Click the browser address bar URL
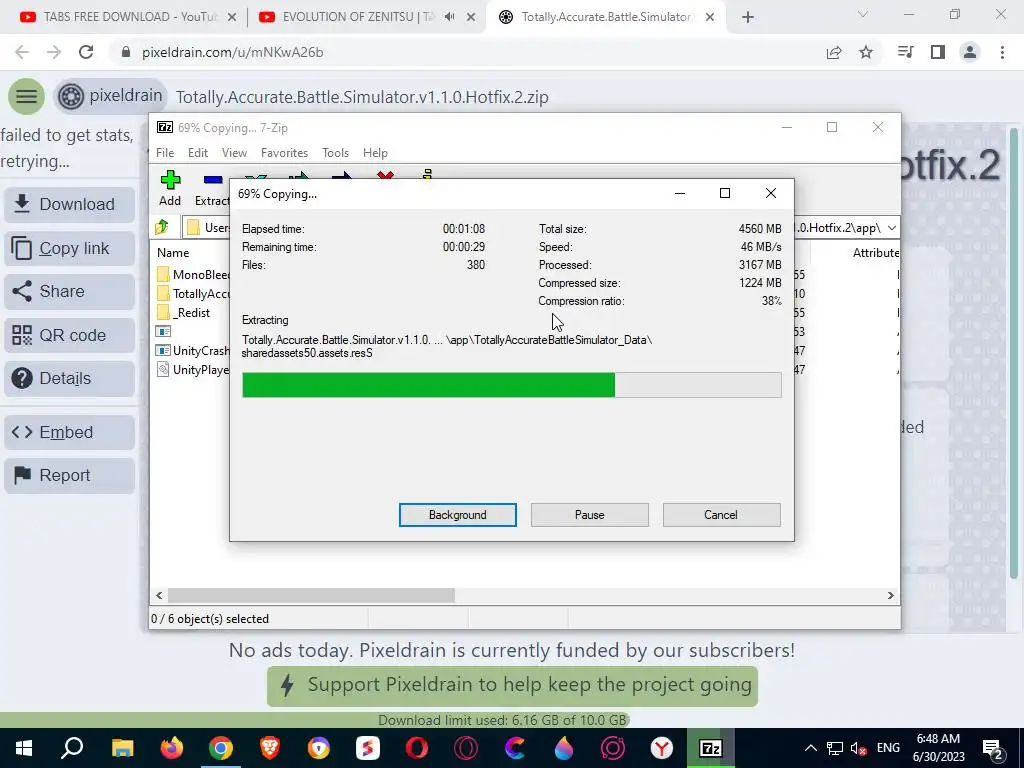 coord(232,52)
